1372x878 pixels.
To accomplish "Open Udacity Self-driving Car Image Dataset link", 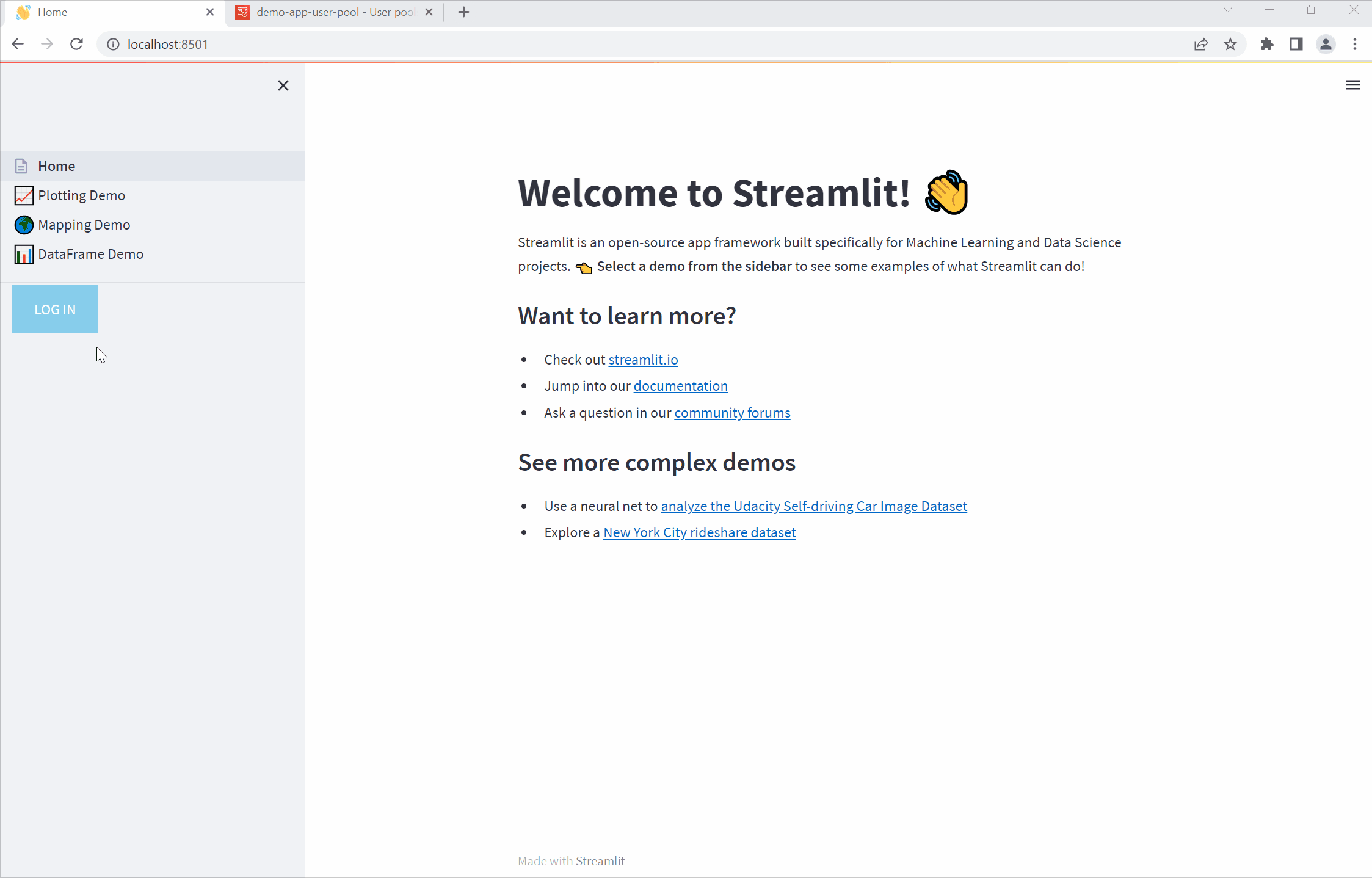I will (813, 506).
